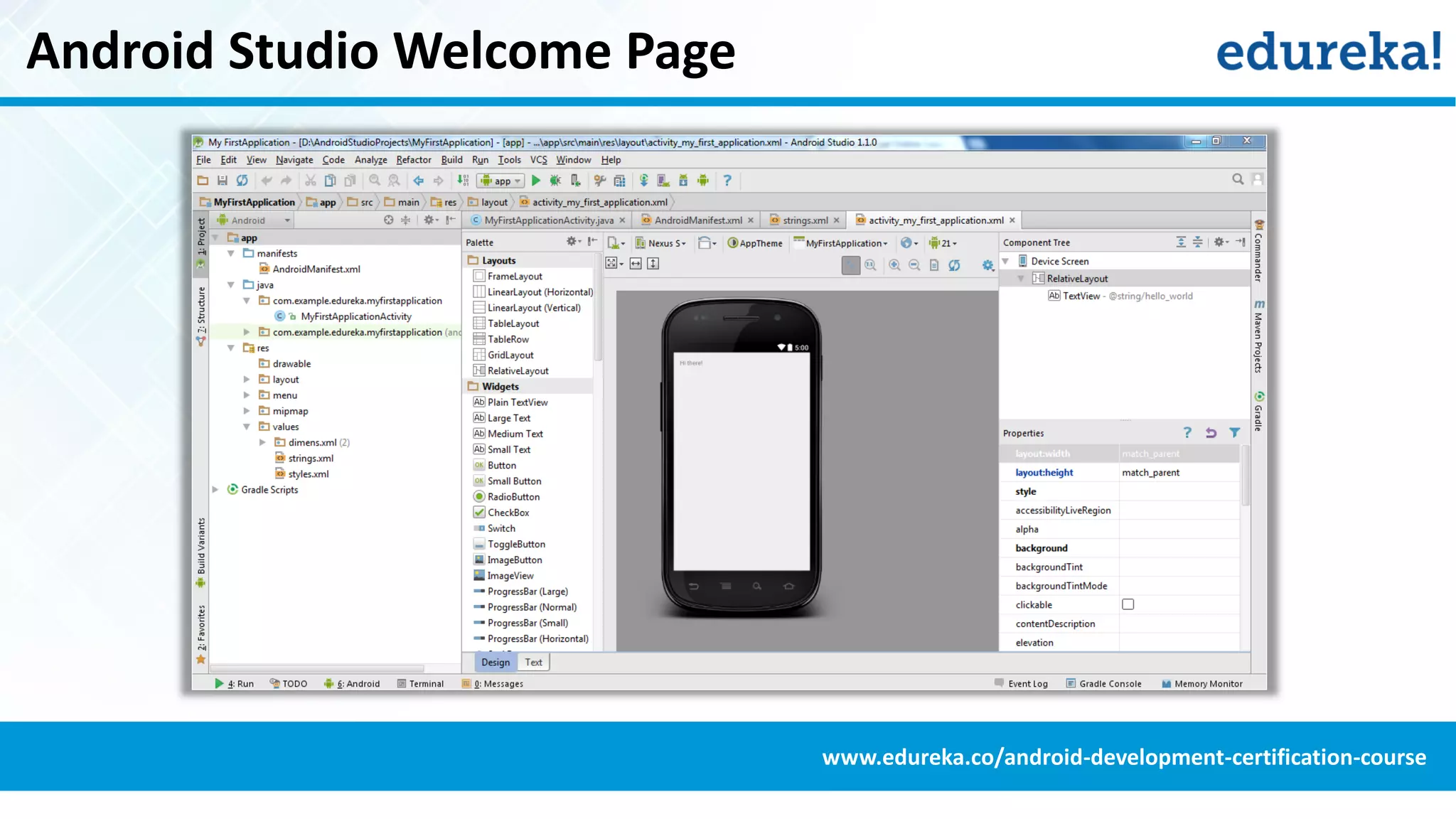
Task: Run the app with green play icon
Action: click(x=536, y=181)
